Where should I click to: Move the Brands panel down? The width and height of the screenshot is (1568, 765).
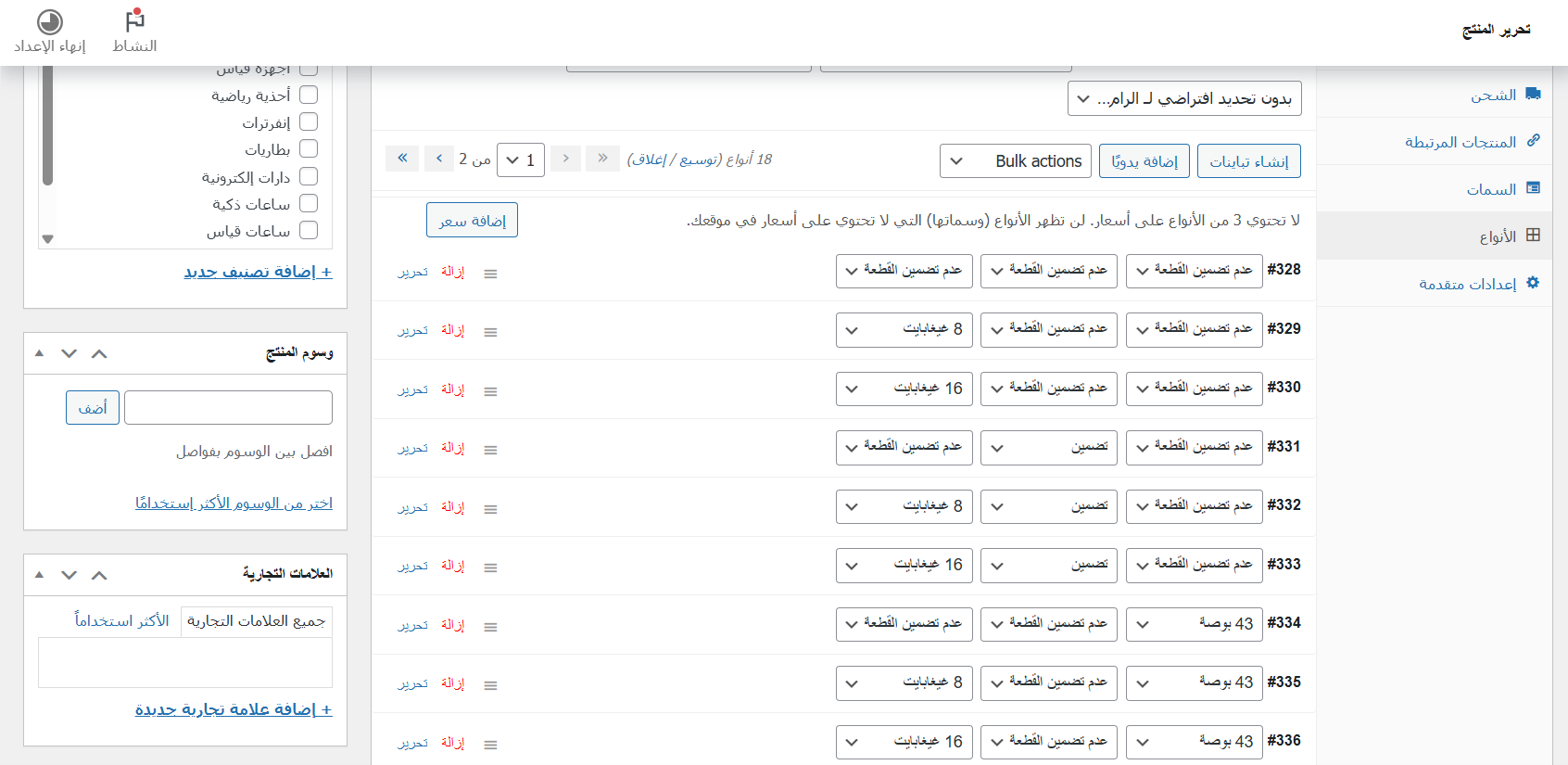tap(69, 574)
